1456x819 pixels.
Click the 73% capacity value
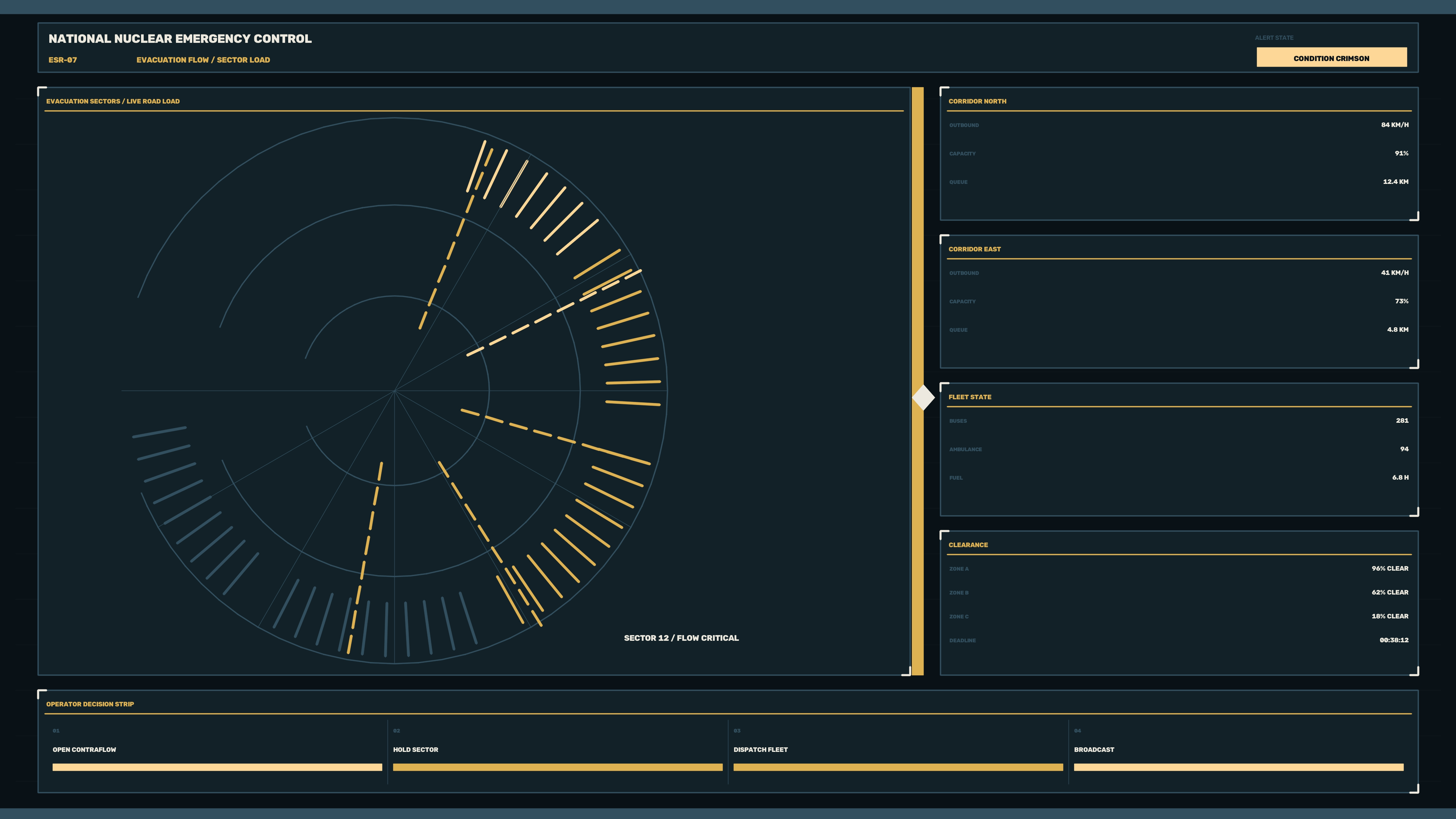coord(1401,301)
